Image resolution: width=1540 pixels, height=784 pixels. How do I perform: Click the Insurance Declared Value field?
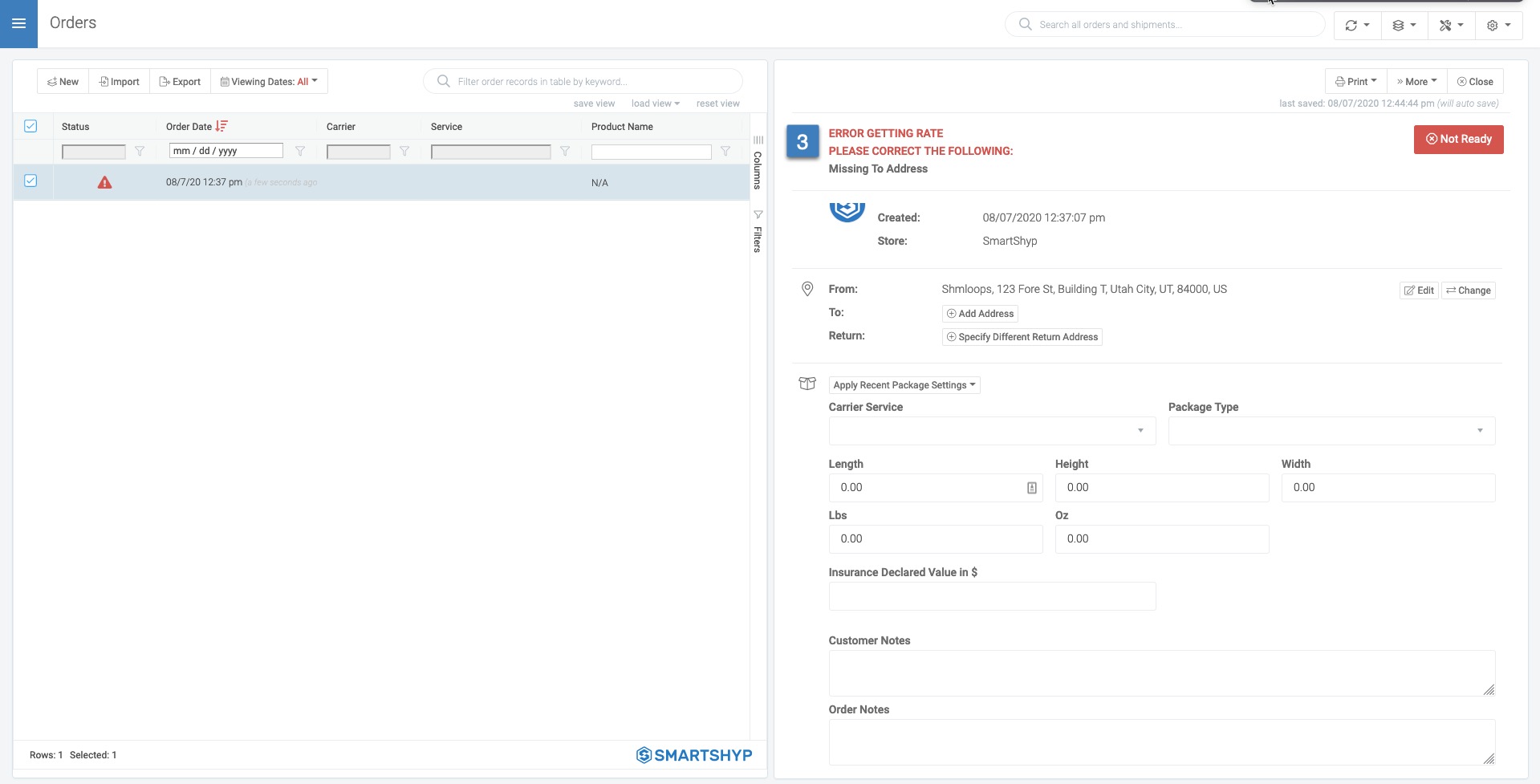pyautogui.click(x=992, y=596)
